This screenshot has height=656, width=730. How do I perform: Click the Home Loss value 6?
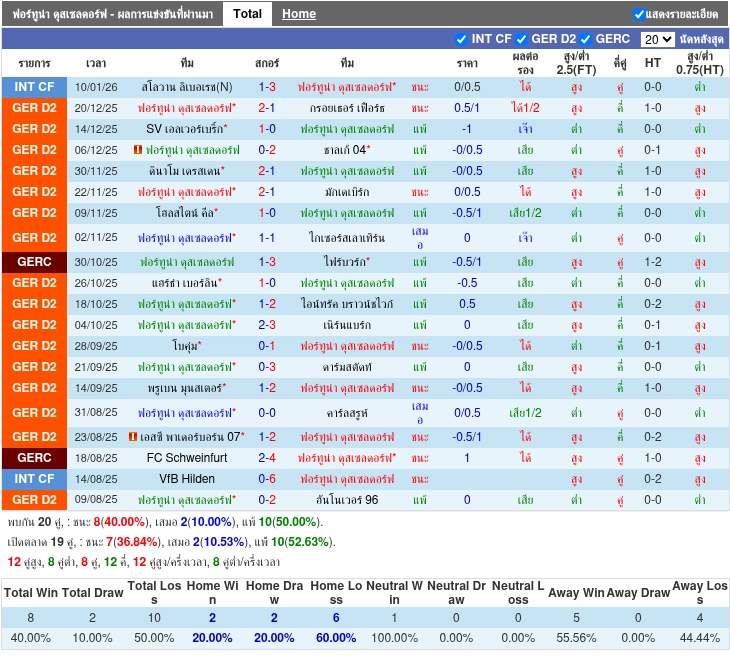click(x=336, y=618)
